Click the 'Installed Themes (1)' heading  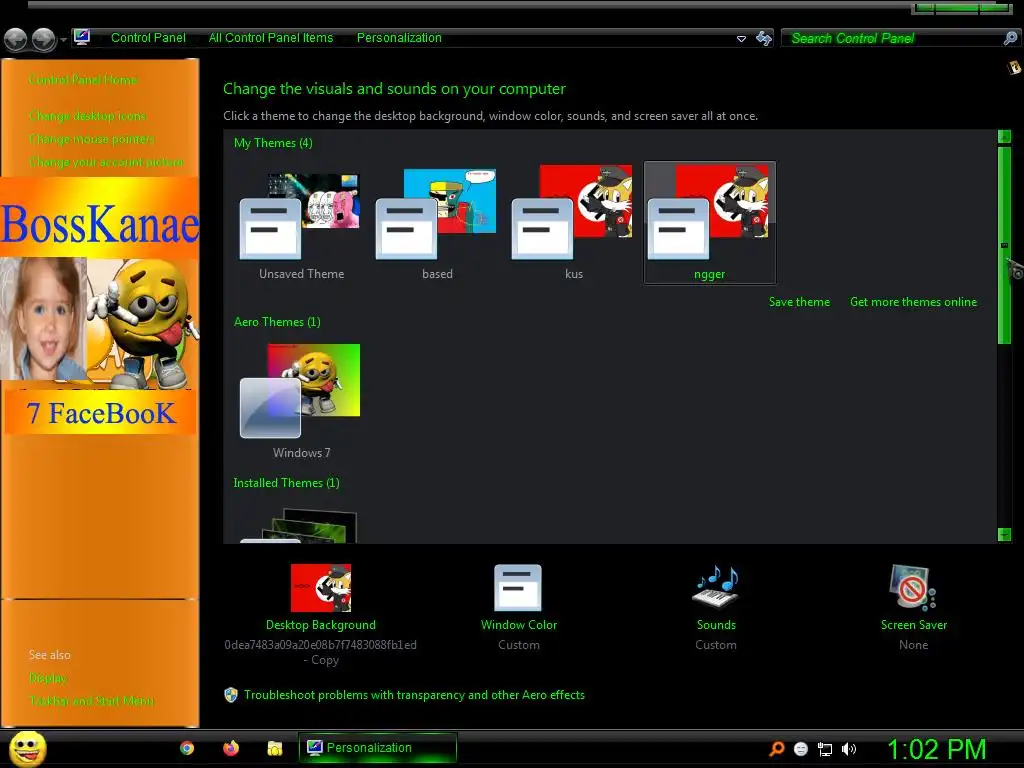click(286, 483)
